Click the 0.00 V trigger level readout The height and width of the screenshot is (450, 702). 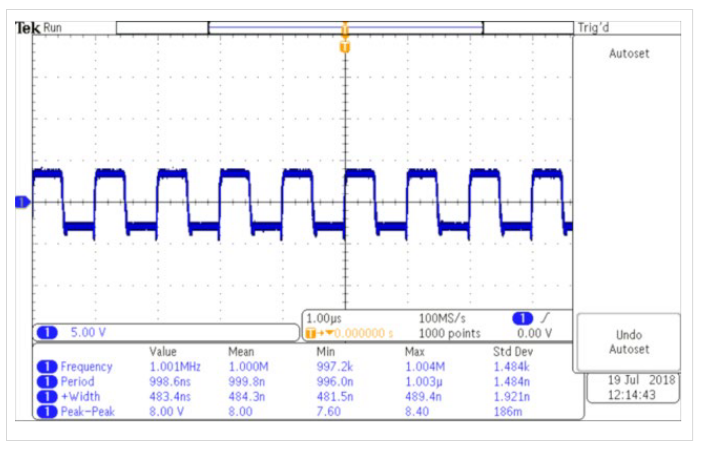533,333
